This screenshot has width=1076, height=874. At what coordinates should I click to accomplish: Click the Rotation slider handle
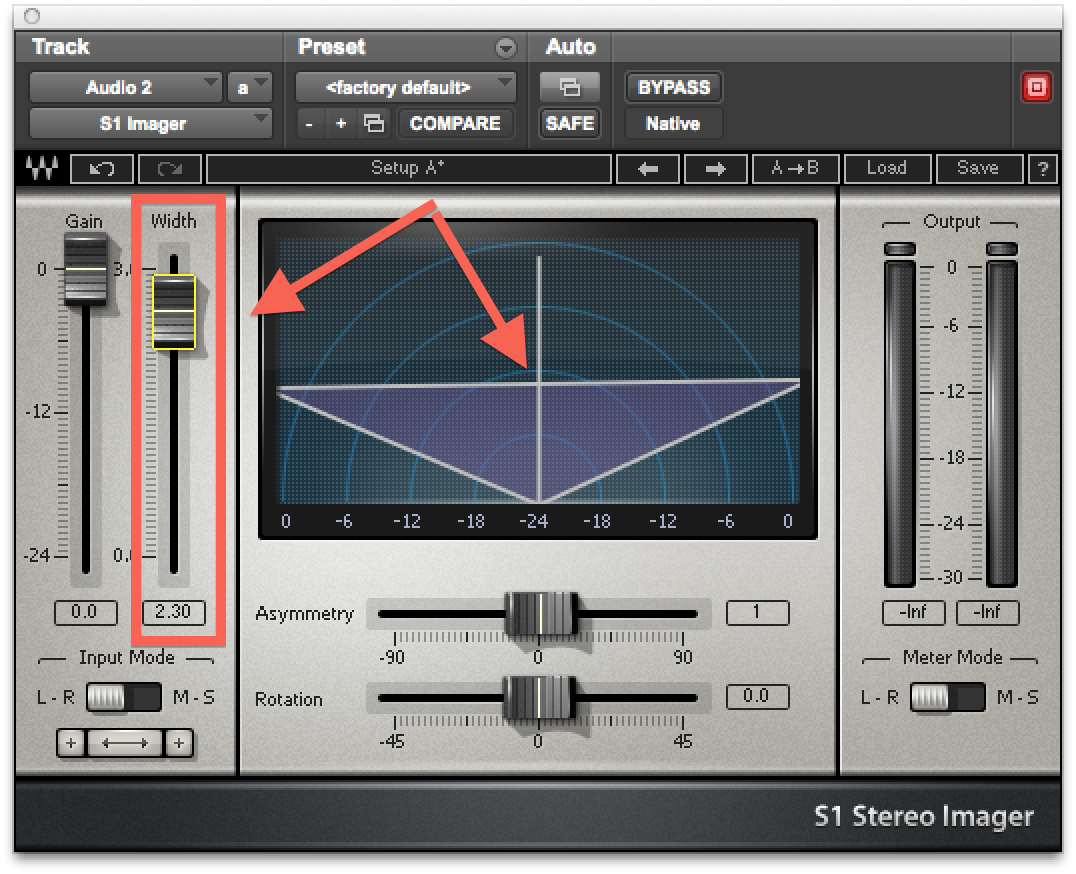pos(539,698)
